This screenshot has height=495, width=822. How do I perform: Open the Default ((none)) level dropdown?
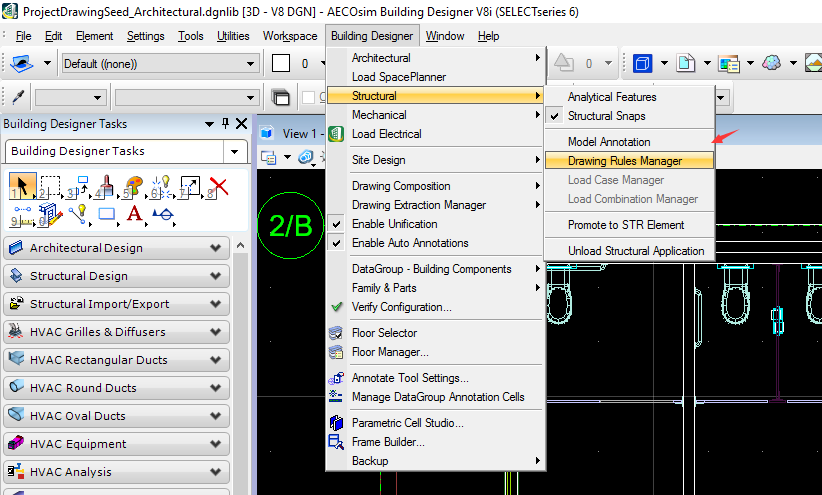pos(251,64)
